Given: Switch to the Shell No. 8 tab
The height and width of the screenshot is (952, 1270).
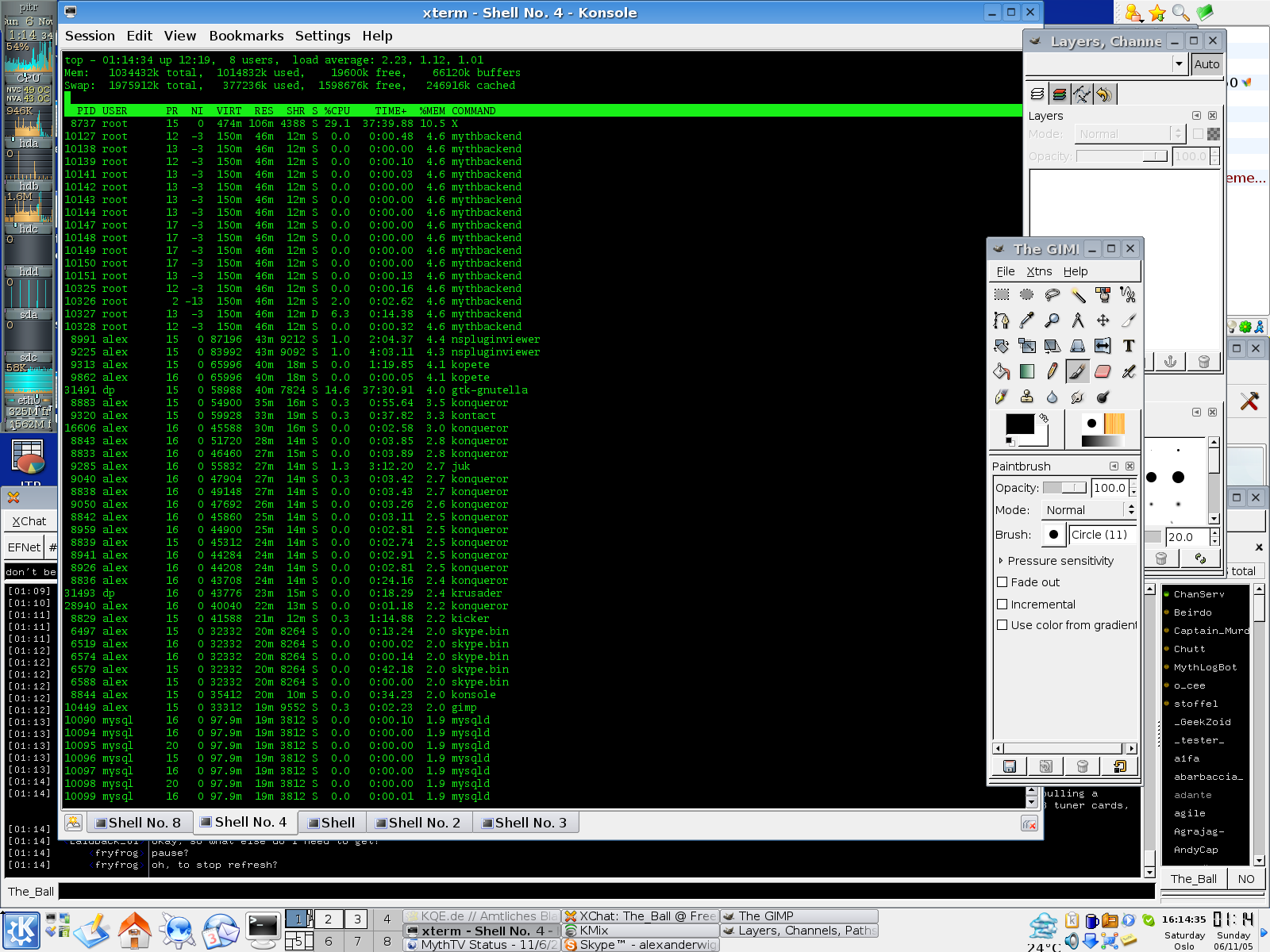Looking at the screenshot, I should coord(135,823).
